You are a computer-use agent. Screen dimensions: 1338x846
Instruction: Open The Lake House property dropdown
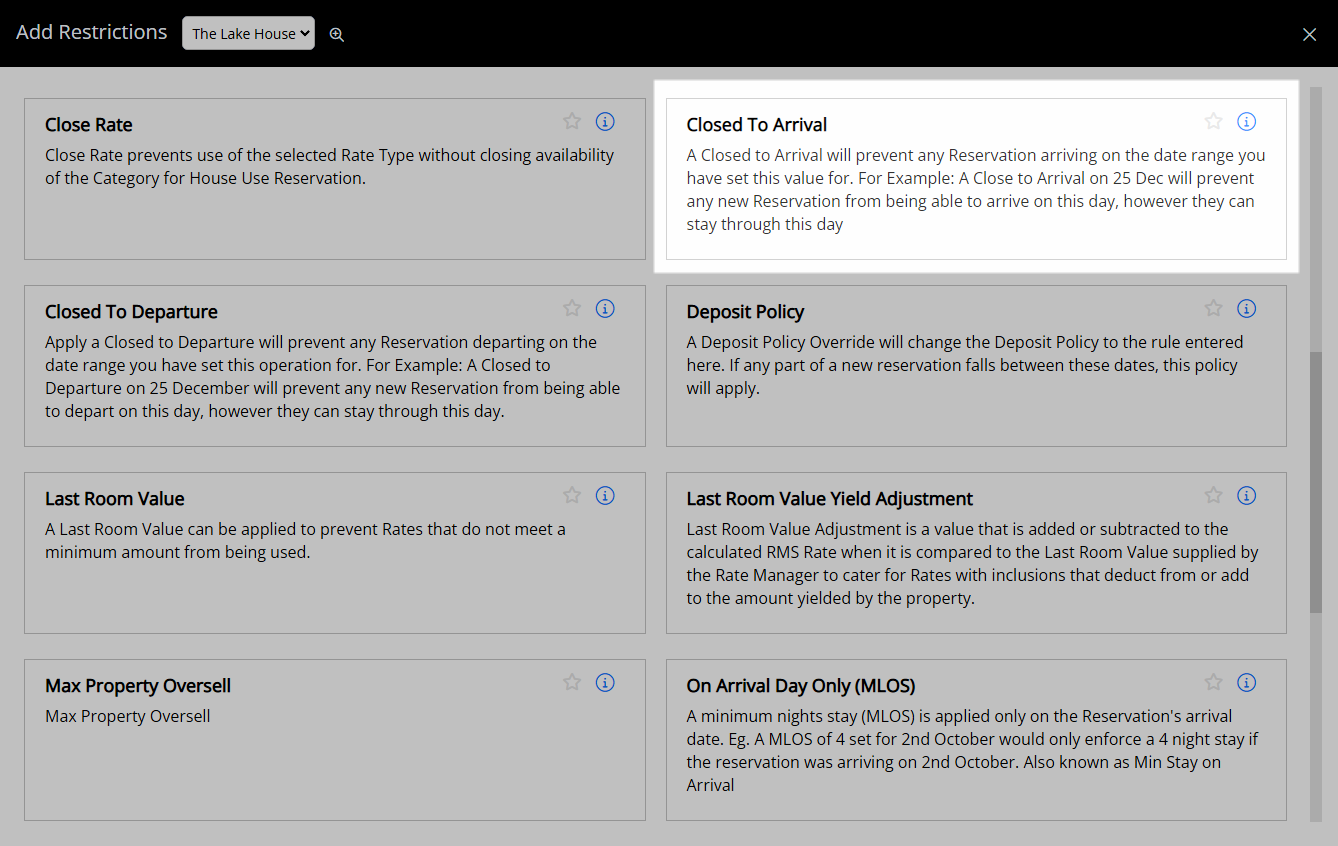pyautogui.click(x=248, y=33)
